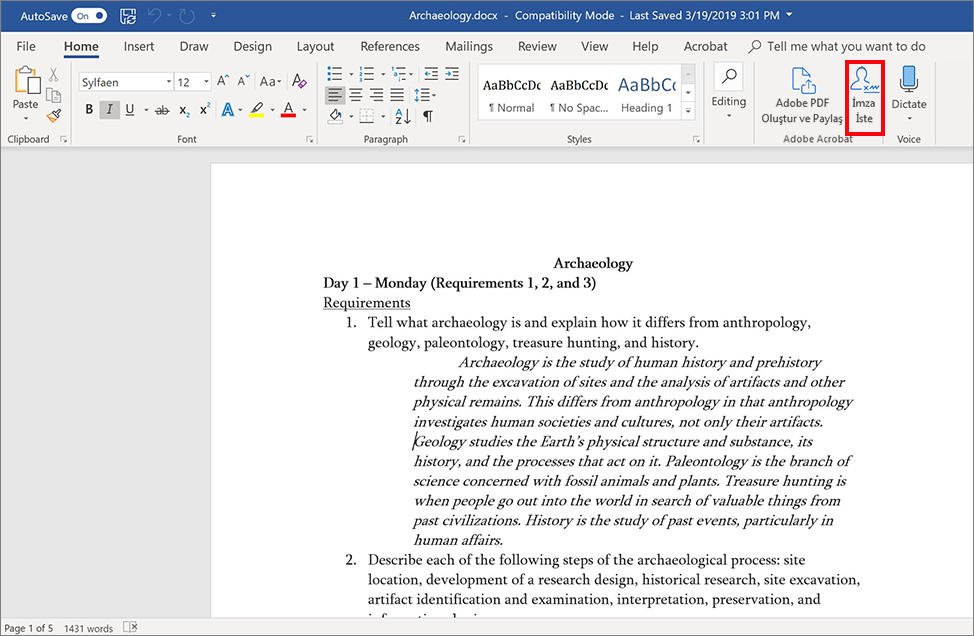This screenshot has height=636, width=974.
Task: Open the File tab
Action: point(26,47)
